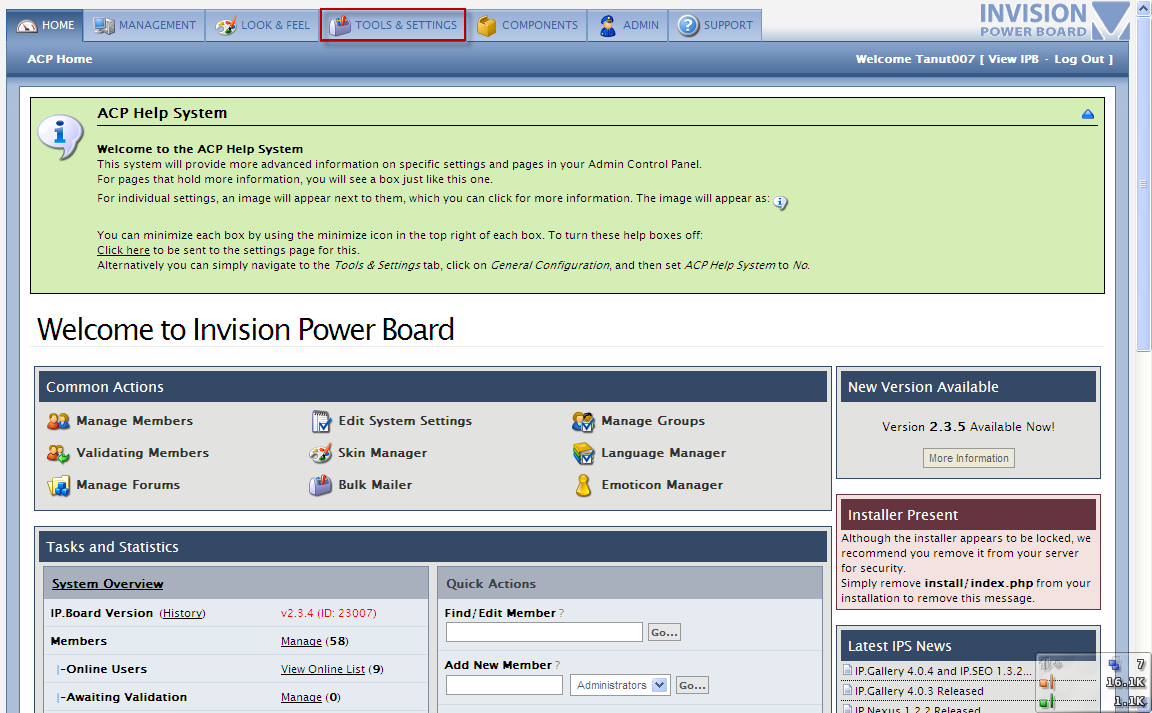Viewport: 1152px width, 713px height.
Task: Open the Tools & Settings tab
Action: [393, 25]
